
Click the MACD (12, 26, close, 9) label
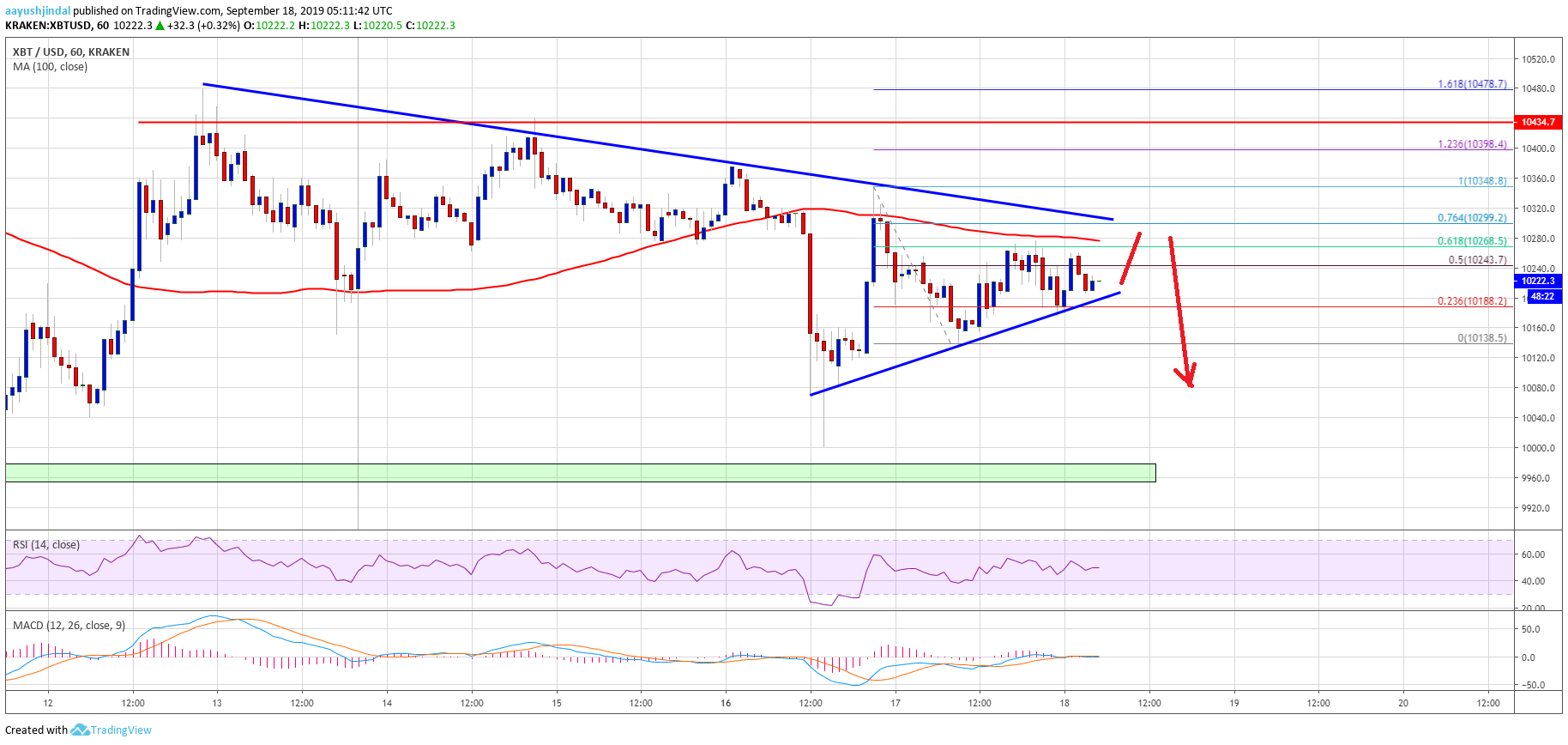[69, 626]
